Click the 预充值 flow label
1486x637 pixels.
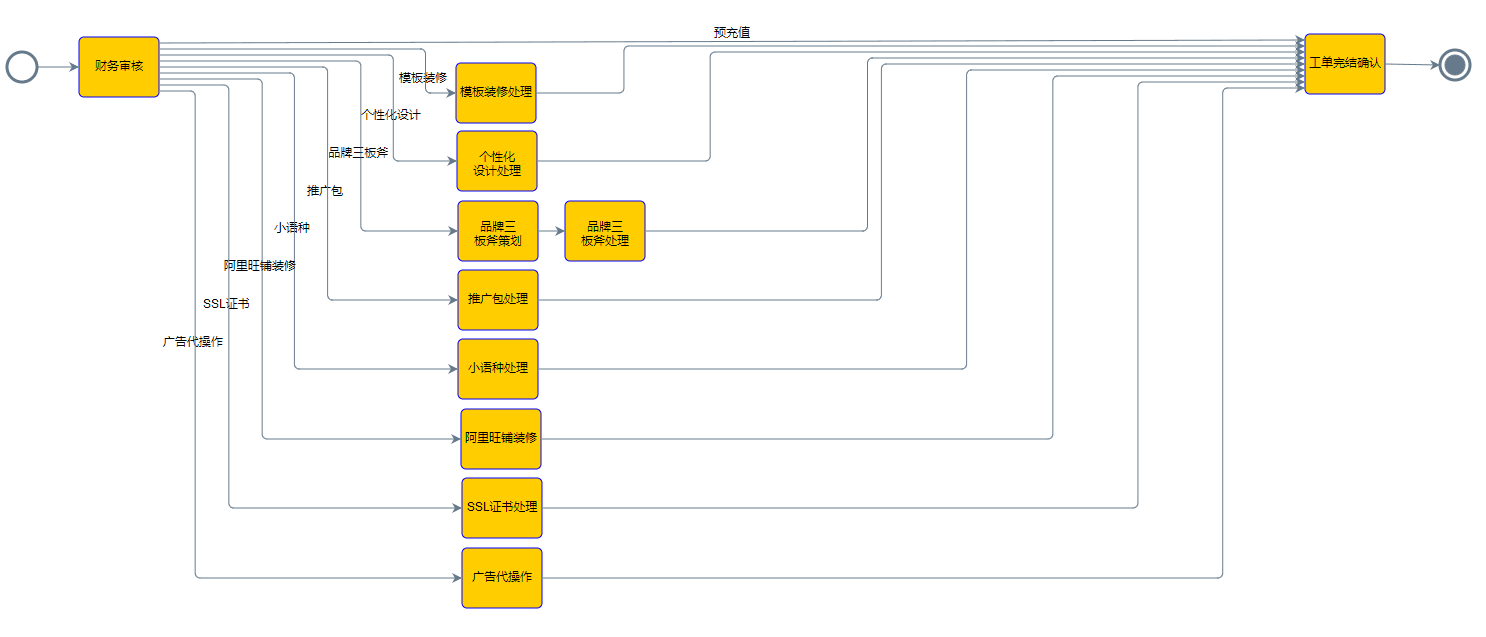click(732, 33)
